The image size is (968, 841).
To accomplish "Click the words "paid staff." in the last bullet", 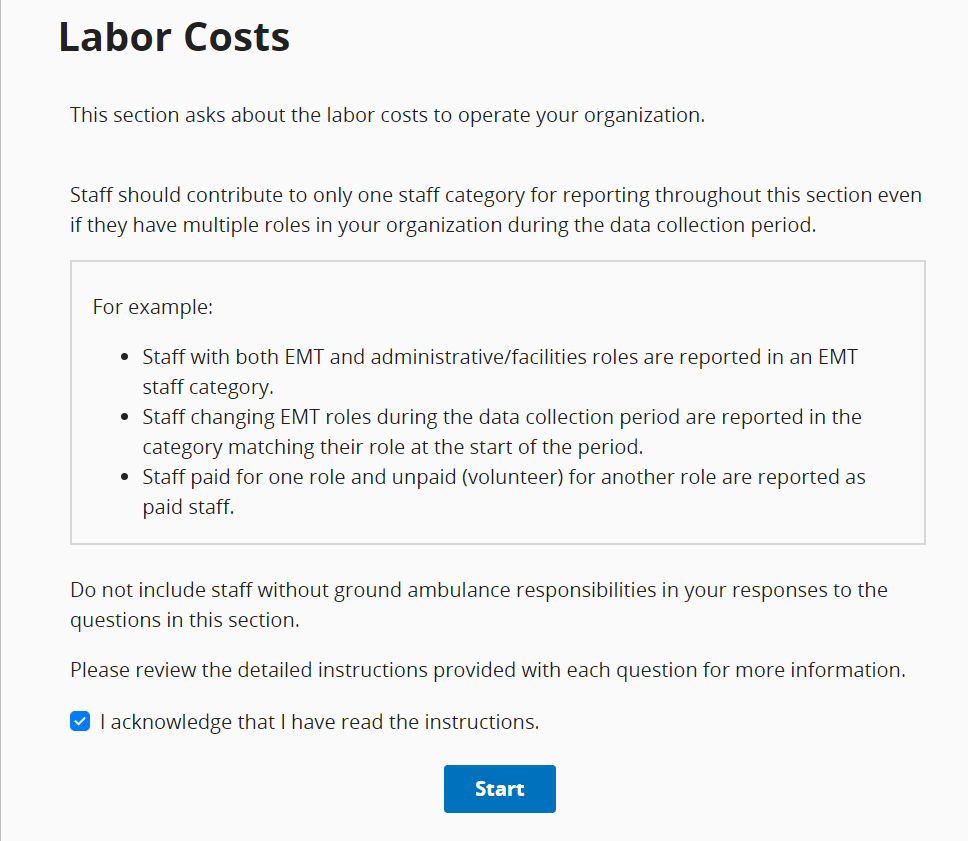I will coord(188,507).
